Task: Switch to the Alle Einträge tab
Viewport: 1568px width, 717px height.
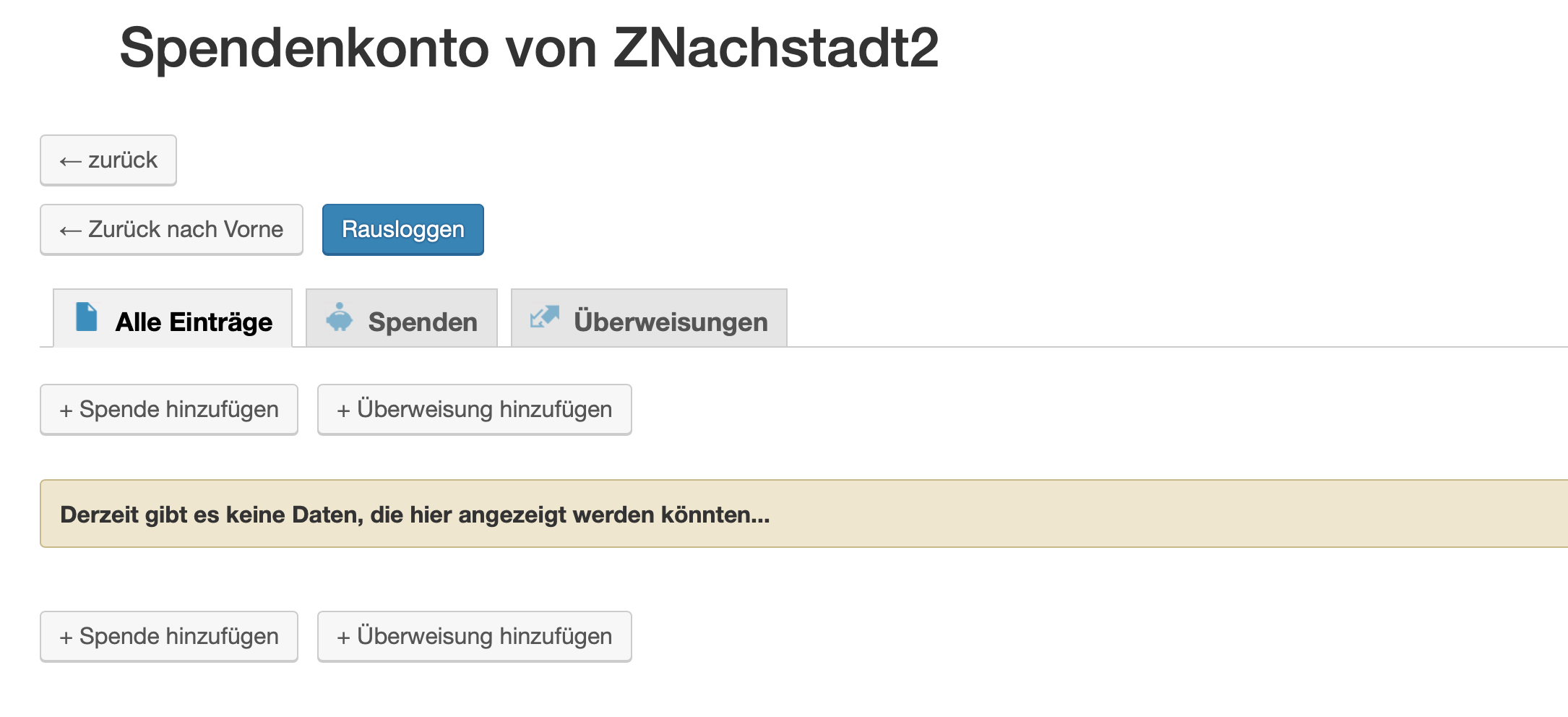Action: click(x=194, y=322)
